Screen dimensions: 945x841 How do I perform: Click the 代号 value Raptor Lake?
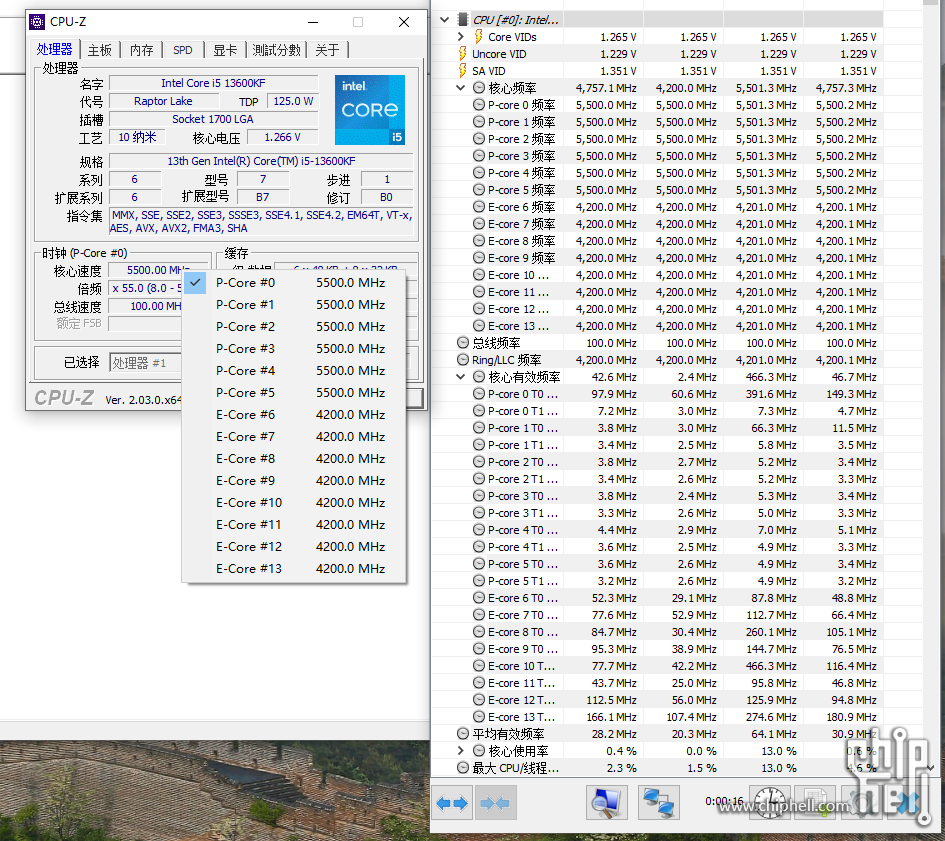click(163, 101)
